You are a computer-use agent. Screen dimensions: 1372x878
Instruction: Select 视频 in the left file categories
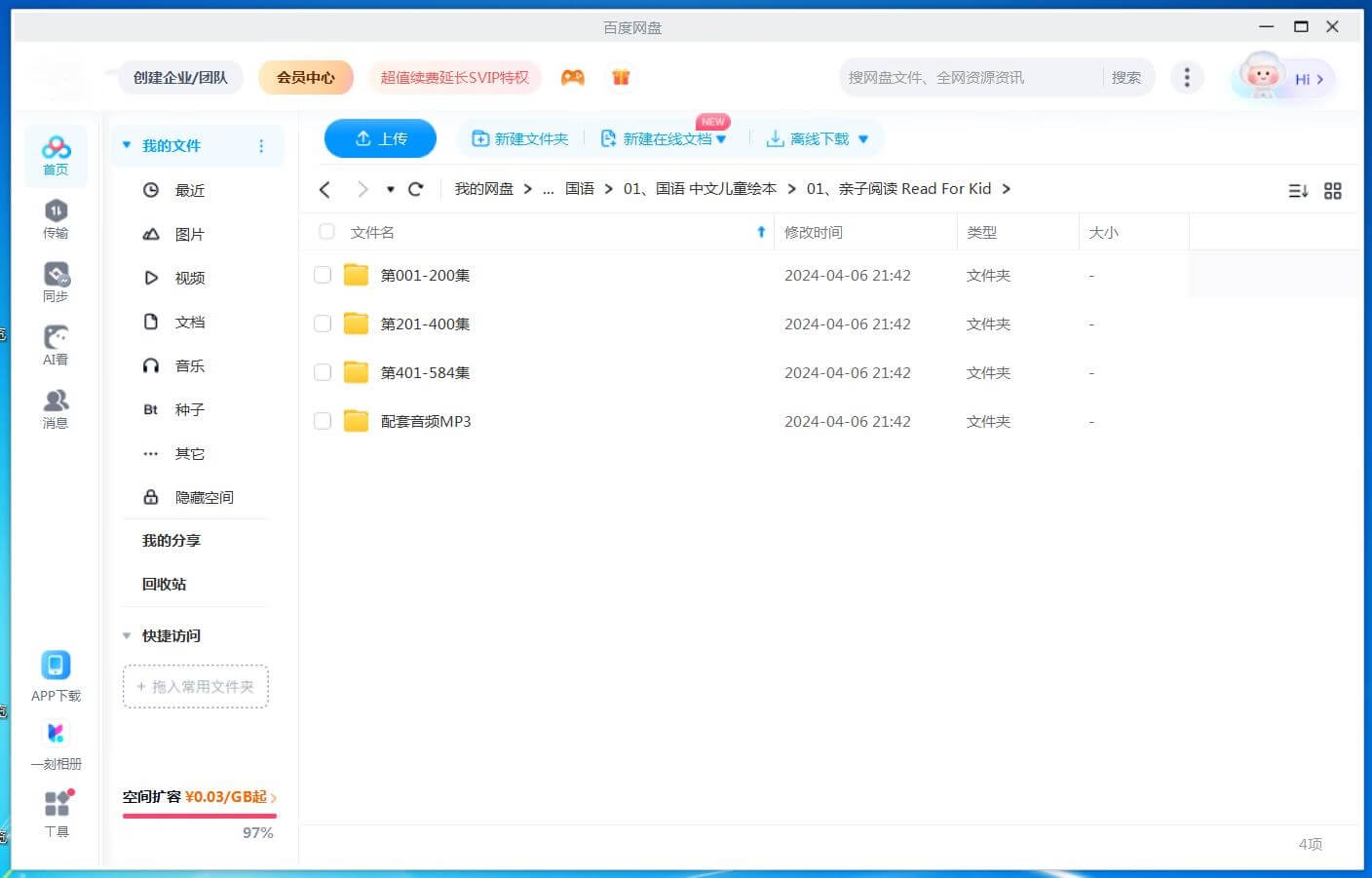pos(189,278)
